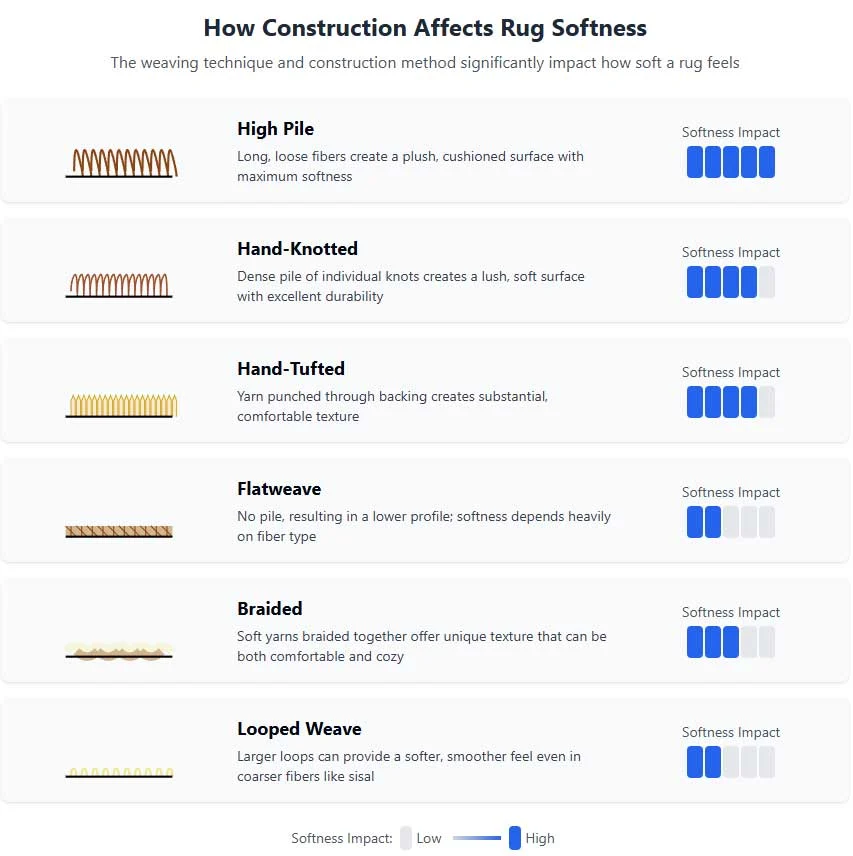The image size is (853, 856).
Task: Select the High Pile heading
Action: point(276,129)
